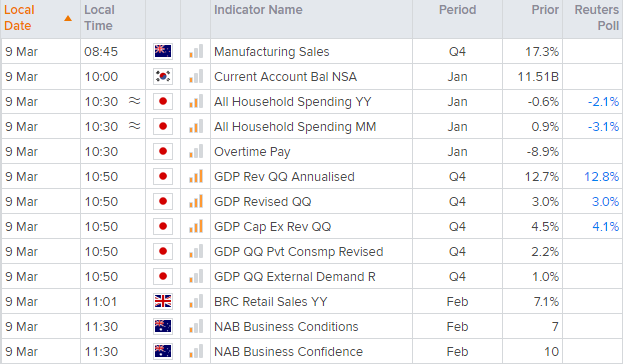Click the UK flag for BRC Retail Sales

(x=163, y=301)
